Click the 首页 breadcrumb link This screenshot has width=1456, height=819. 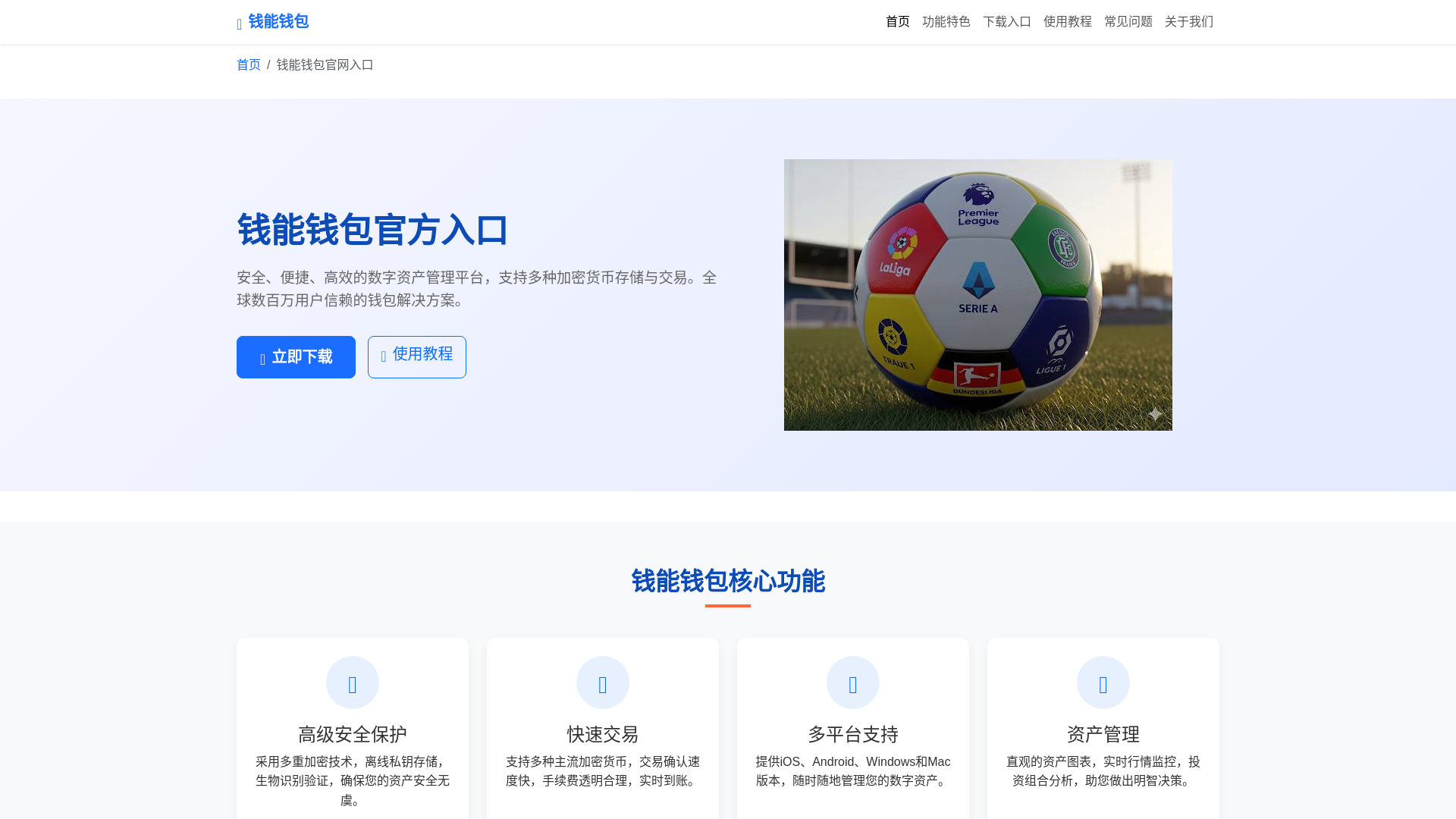[249, 65]
